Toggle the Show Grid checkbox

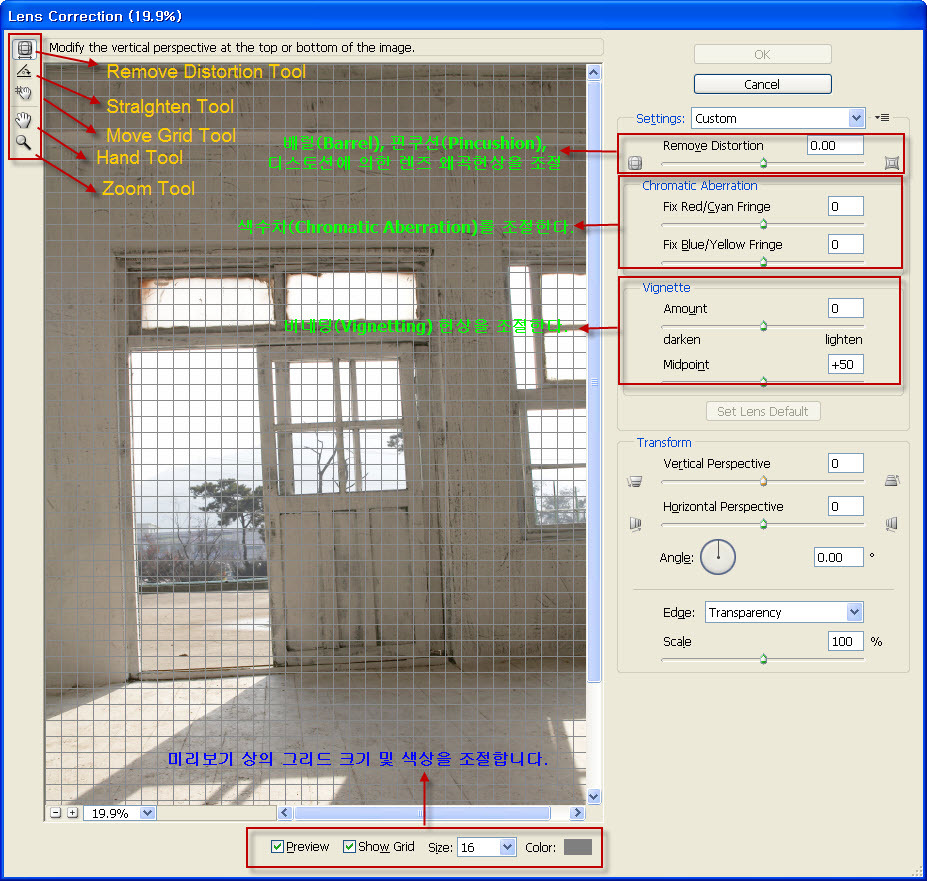(x=349, y=847)
